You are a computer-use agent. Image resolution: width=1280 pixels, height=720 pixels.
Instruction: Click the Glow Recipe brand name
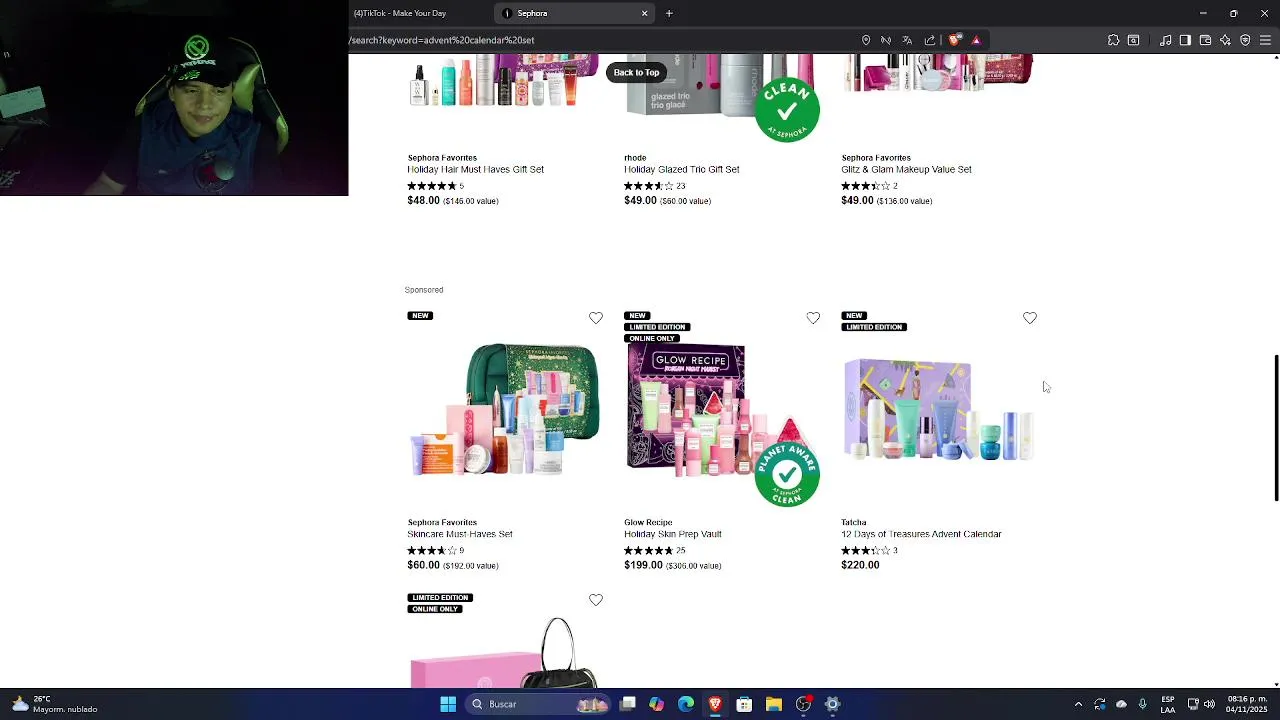coord(648,522)
